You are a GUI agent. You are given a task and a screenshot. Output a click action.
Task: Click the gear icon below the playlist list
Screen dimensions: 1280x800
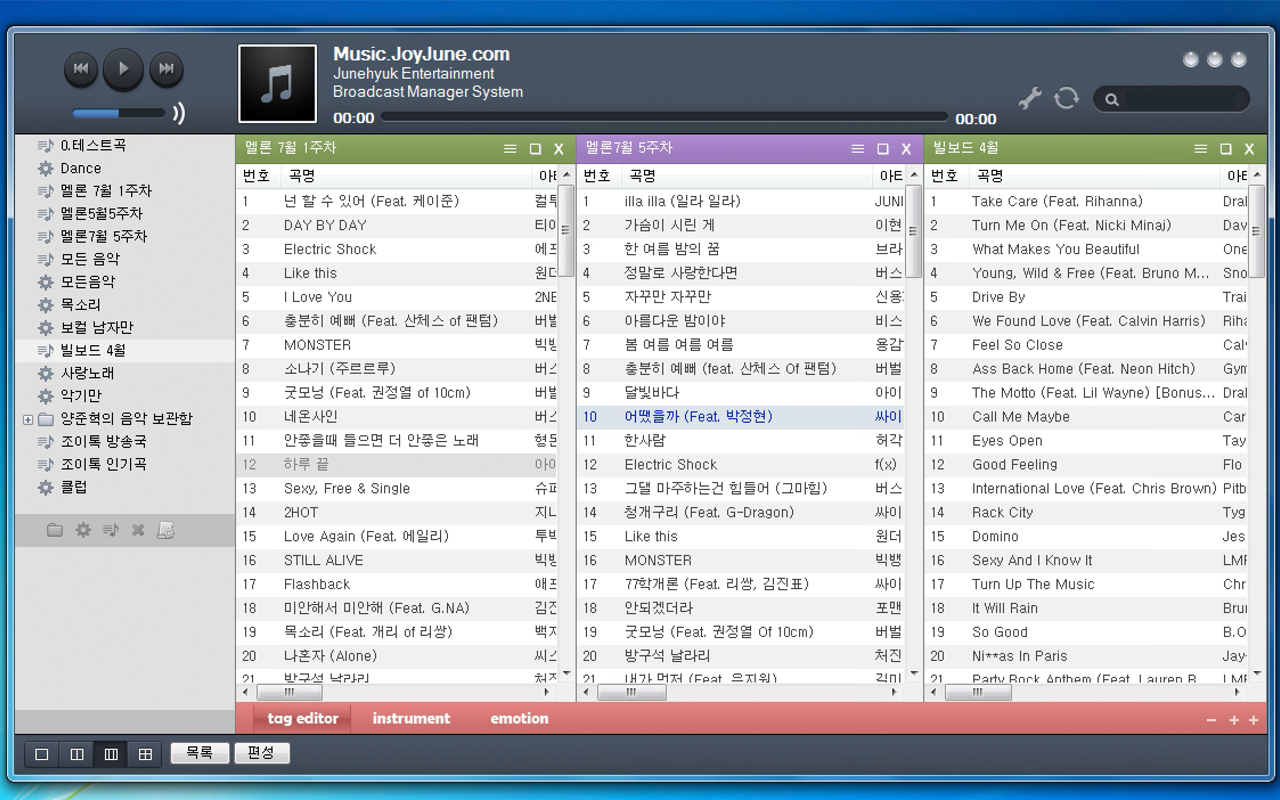pos(83,530)
